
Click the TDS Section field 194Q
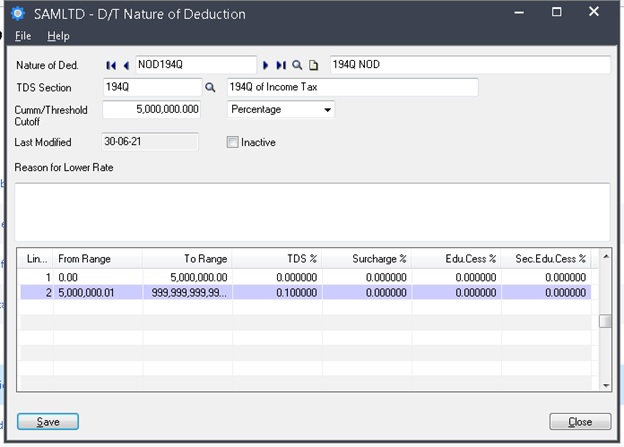(x=152, y=87)
